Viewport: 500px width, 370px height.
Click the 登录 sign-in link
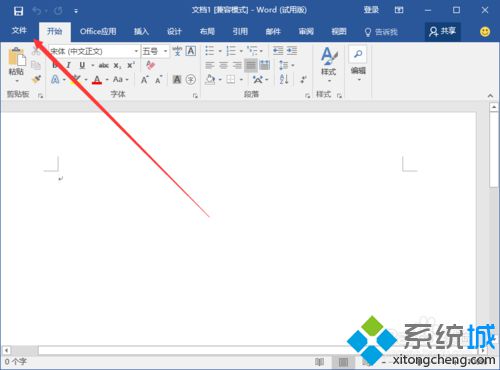[x=371, y=10]
